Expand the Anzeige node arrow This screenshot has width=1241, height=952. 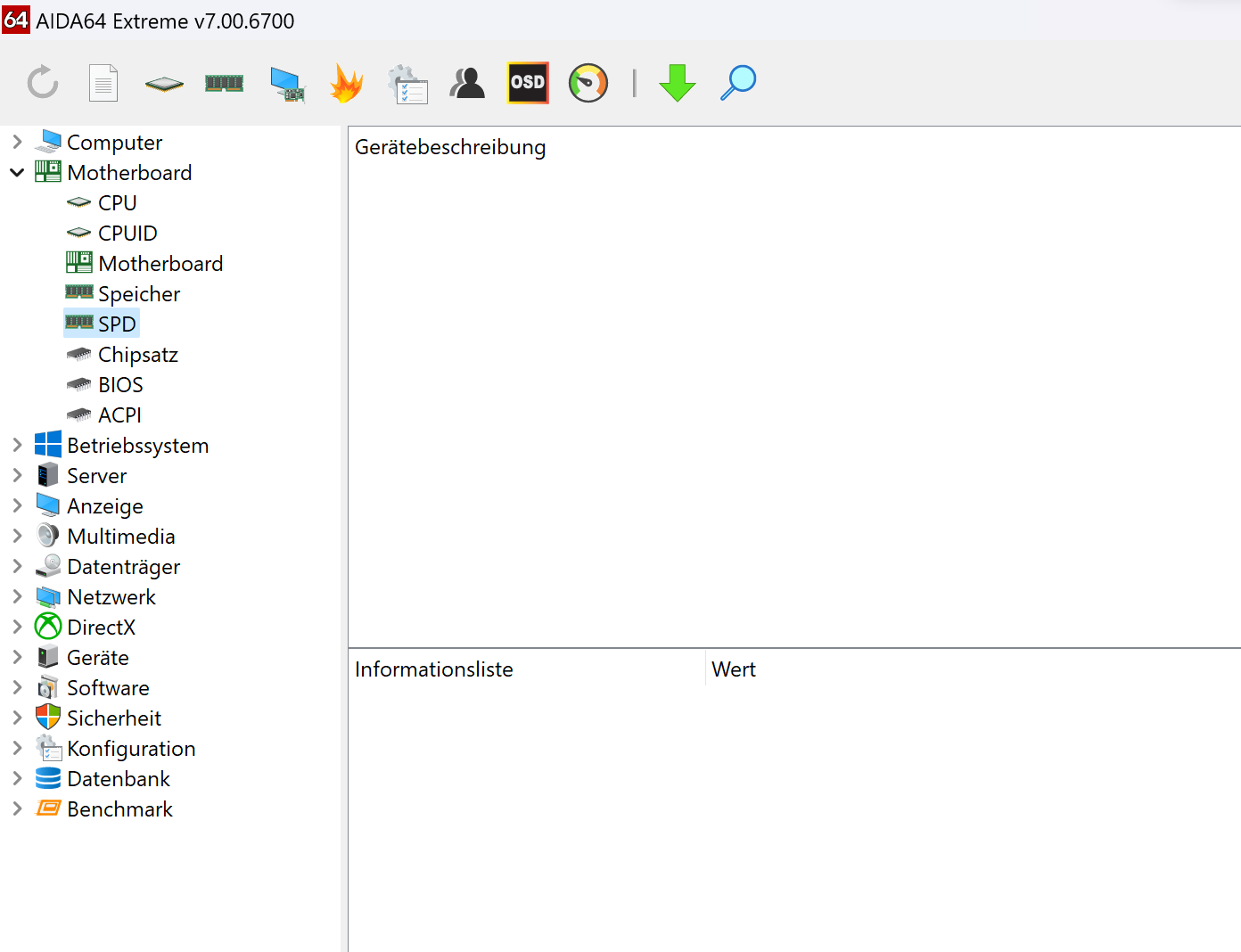[x=17, y=505]
